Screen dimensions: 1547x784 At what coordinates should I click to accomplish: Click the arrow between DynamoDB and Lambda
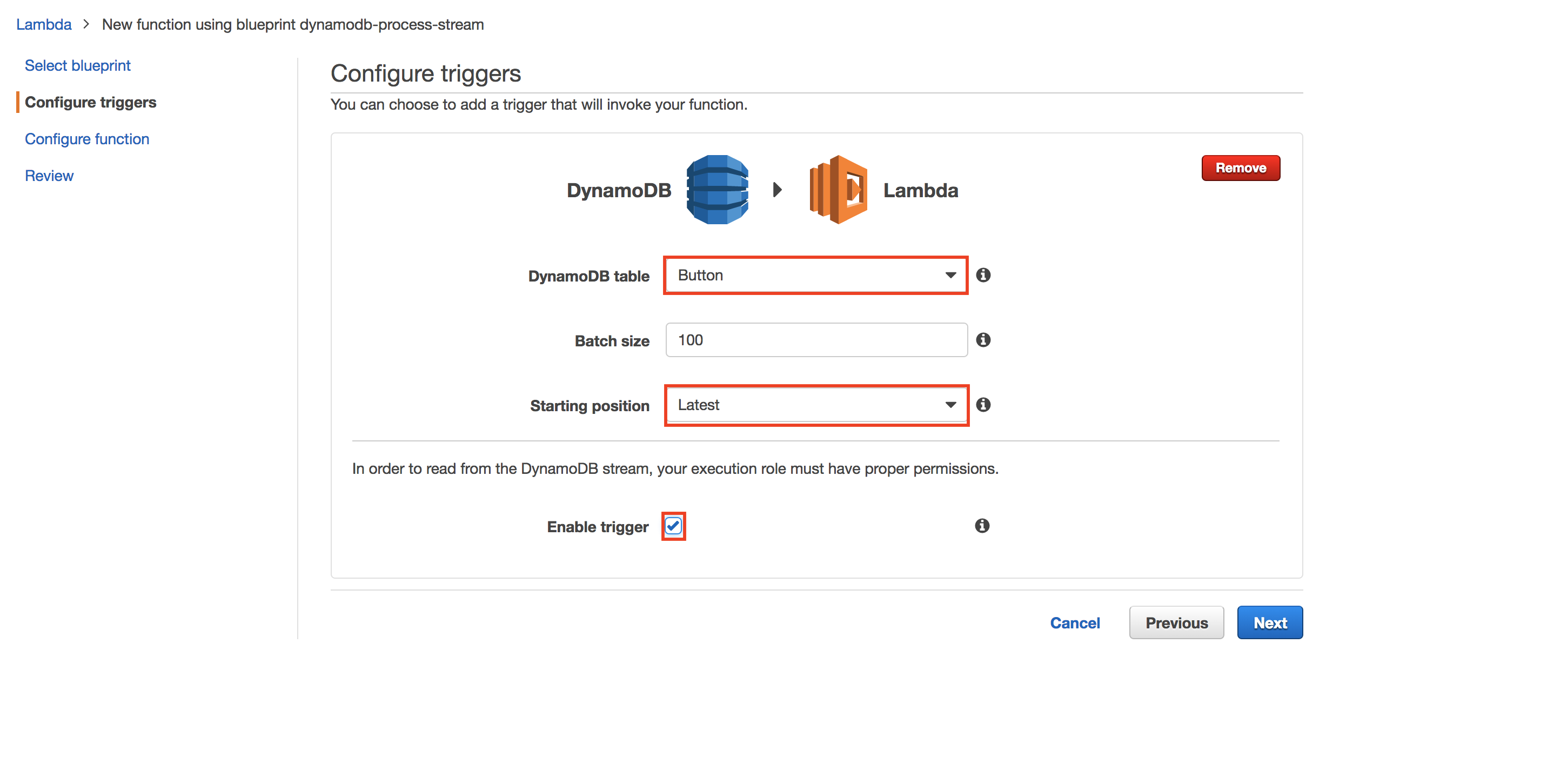777,190
